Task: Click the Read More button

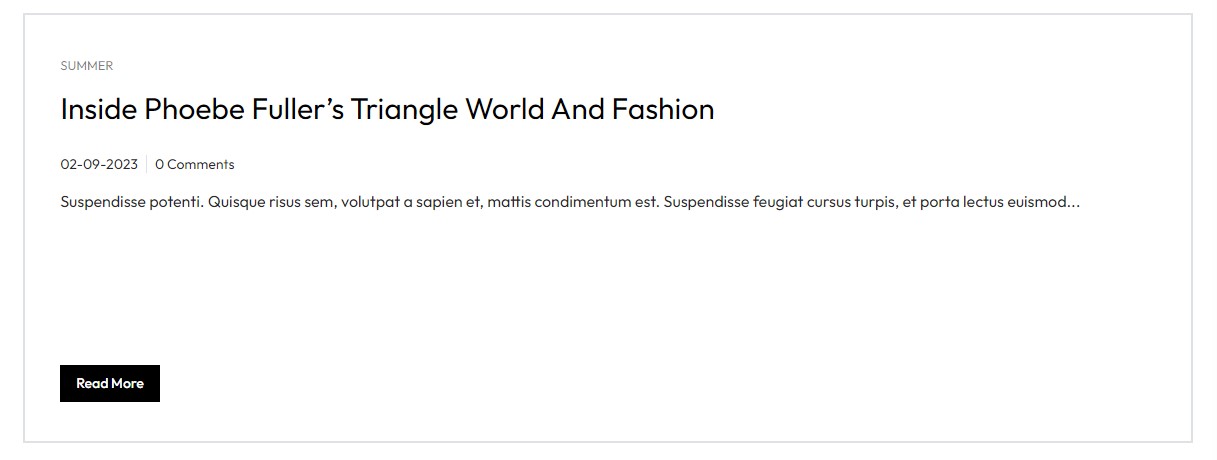Action: click(x=110, y=384)
